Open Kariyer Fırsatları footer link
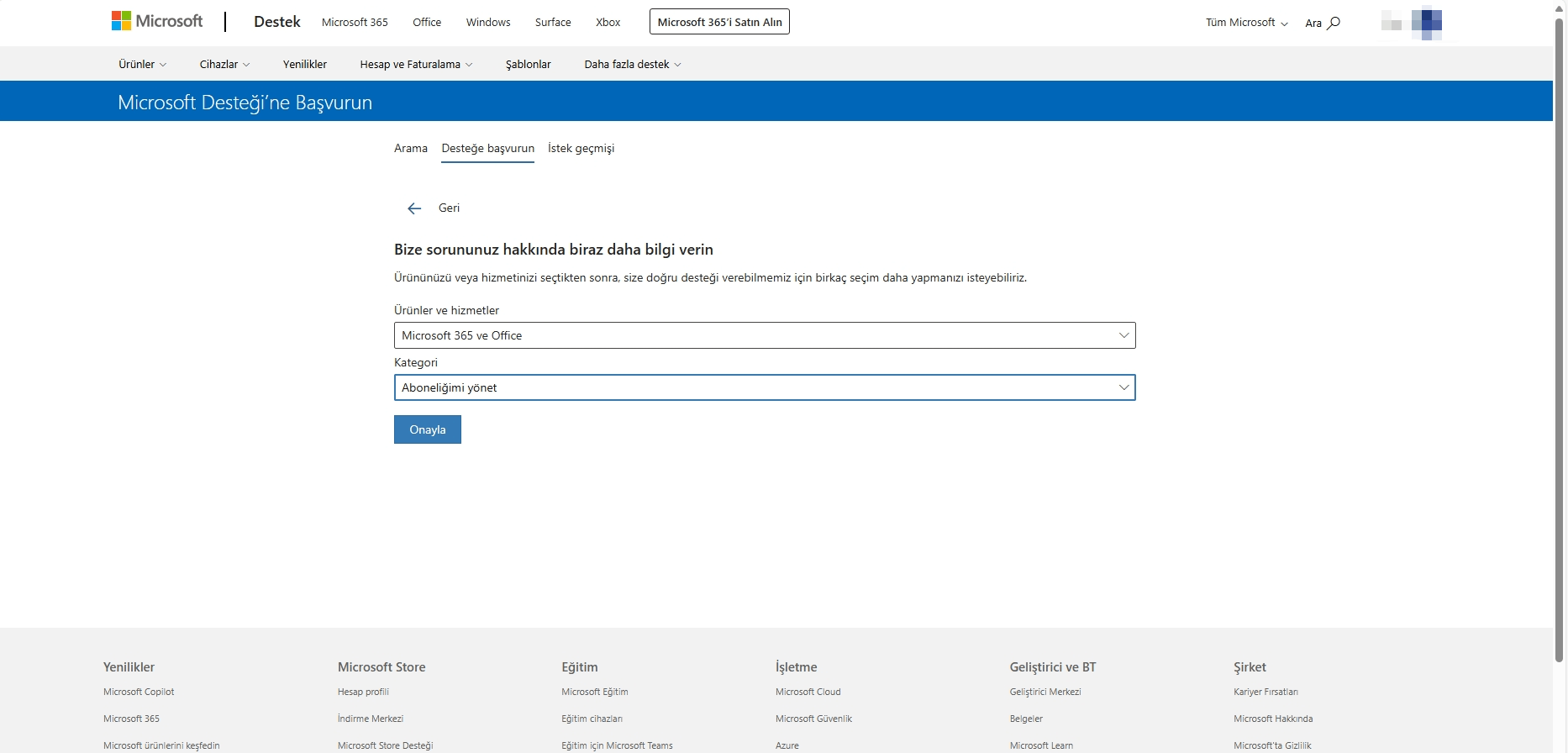1568x753 pixels. pos(1265,692)
